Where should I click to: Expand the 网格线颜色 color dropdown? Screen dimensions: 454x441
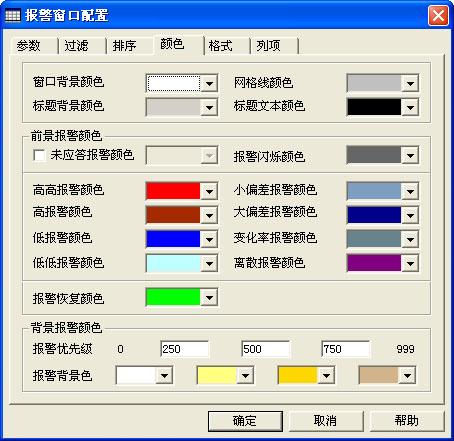[x=410, y=83]
